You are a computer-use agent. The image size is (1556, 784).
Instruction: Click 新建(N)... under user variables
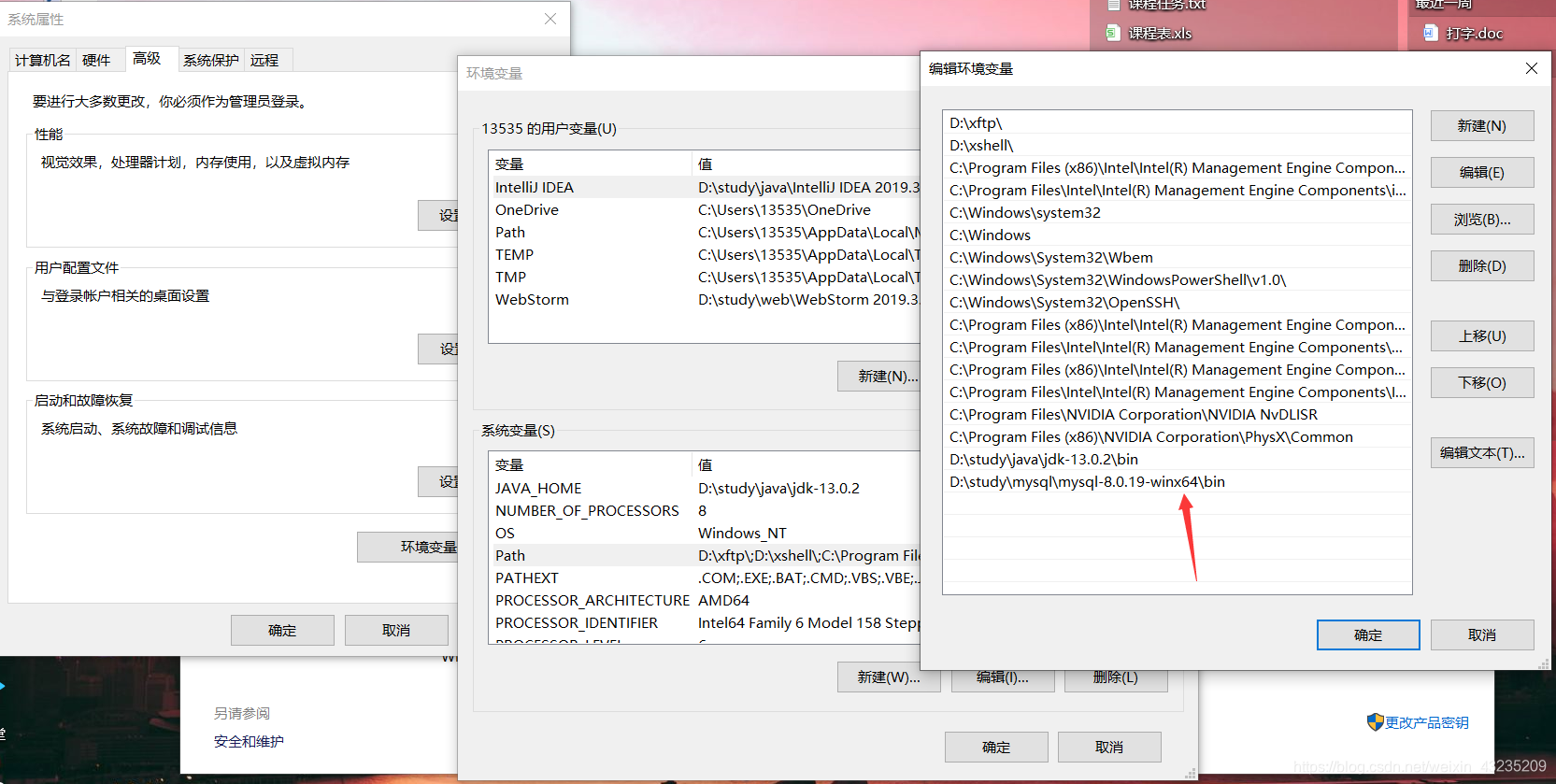pos(879,377)
